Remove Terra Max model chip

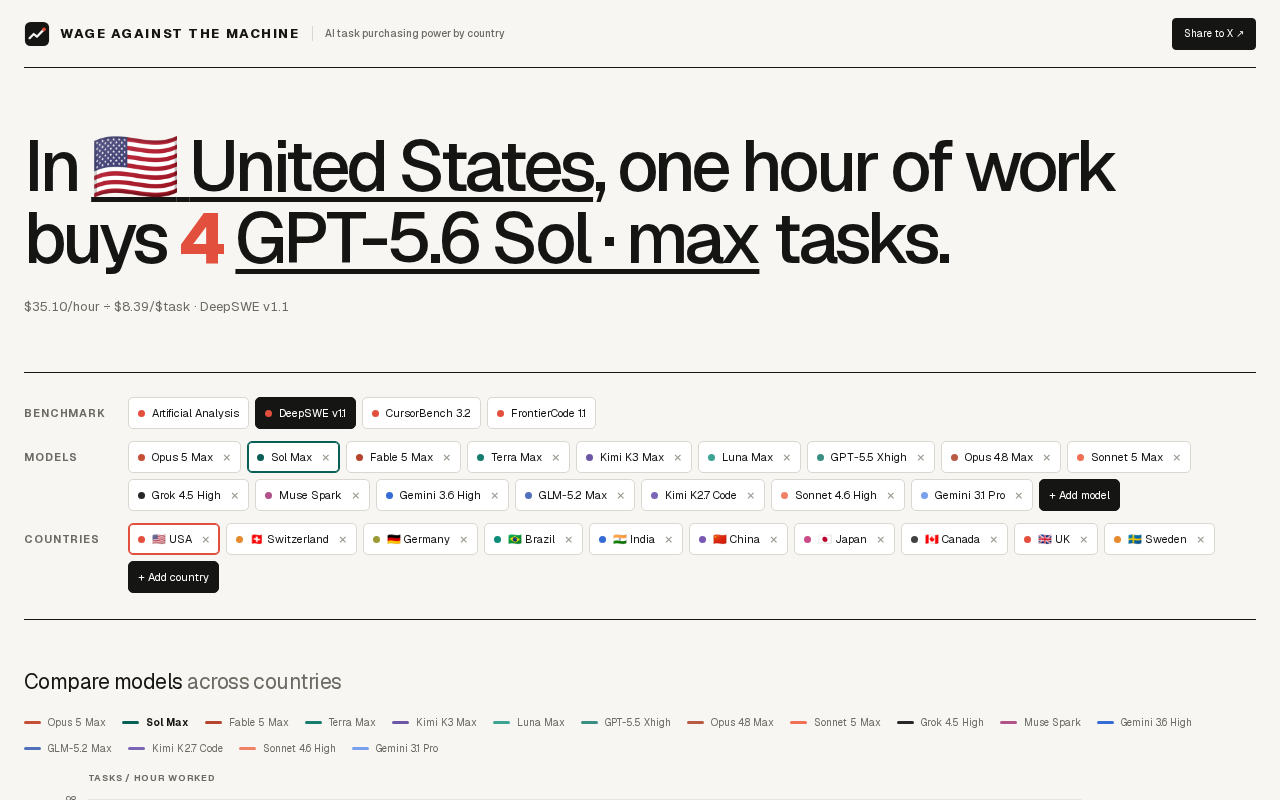(556, 457)
